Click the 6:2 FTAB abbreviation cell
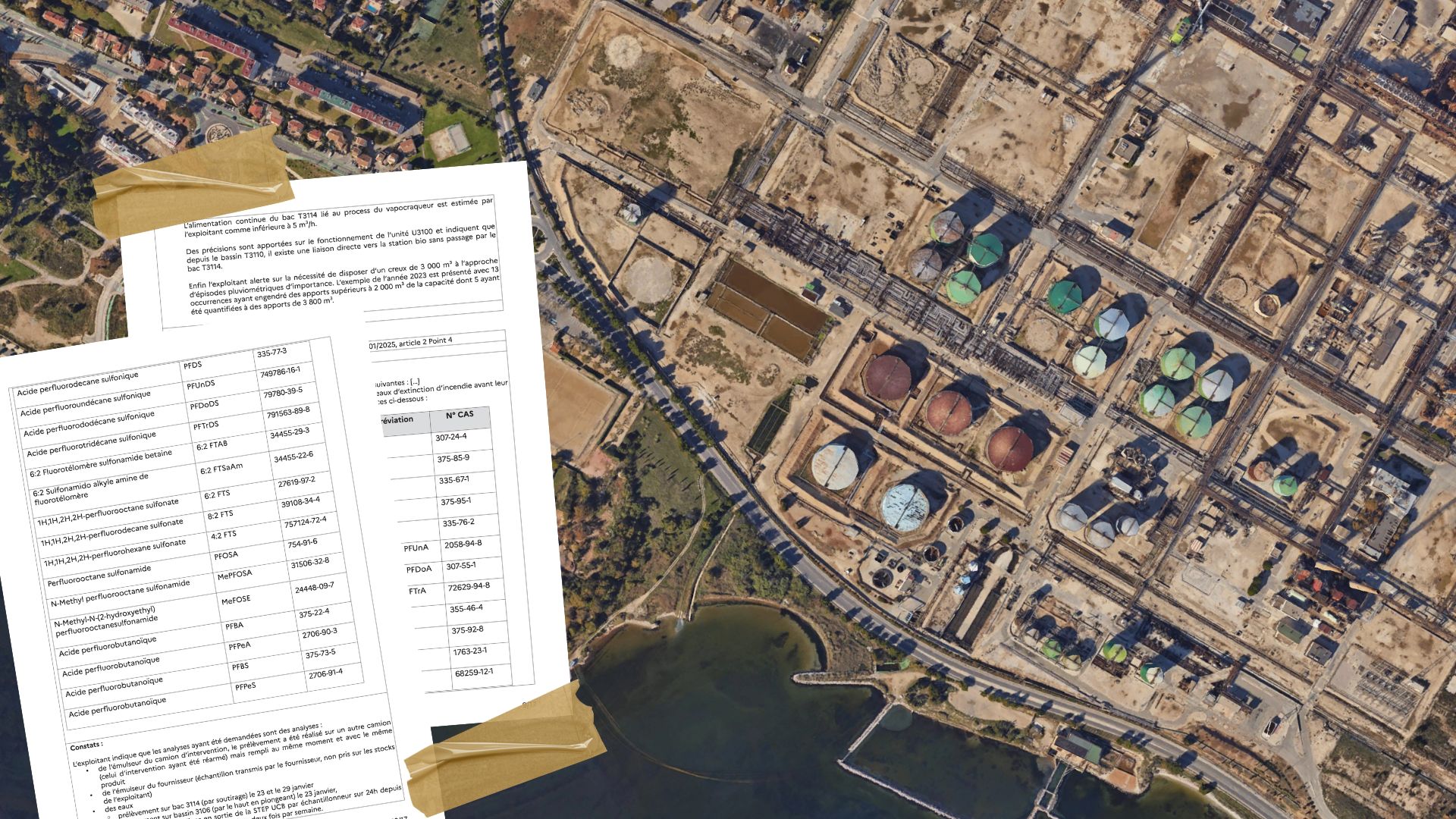Viewport: 1456px width, 819px height. (x=212, y=446)
